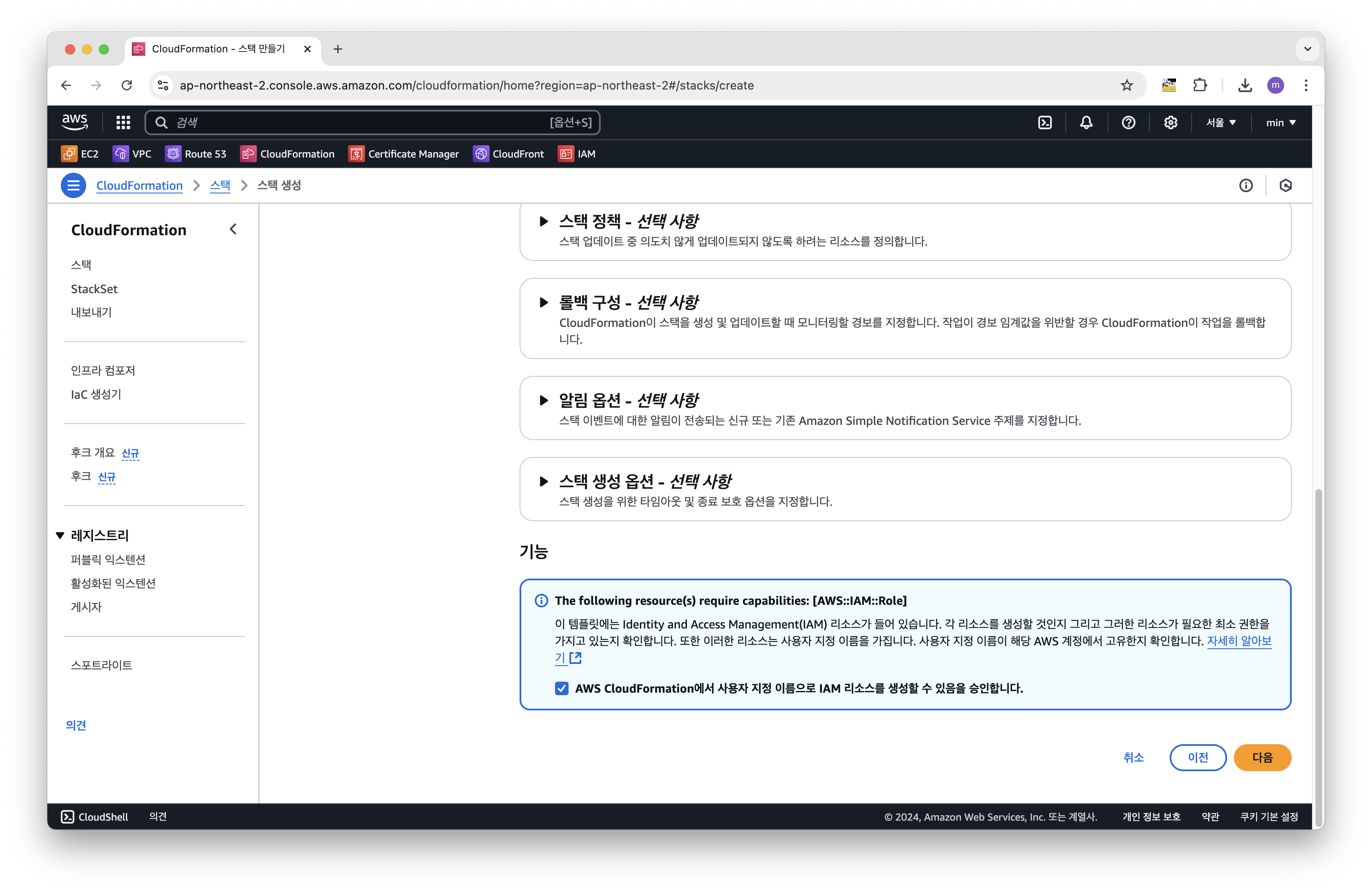Open the CloudShell icon in top navigation
The image size is (1372, 892).
tap(1045, 123)
